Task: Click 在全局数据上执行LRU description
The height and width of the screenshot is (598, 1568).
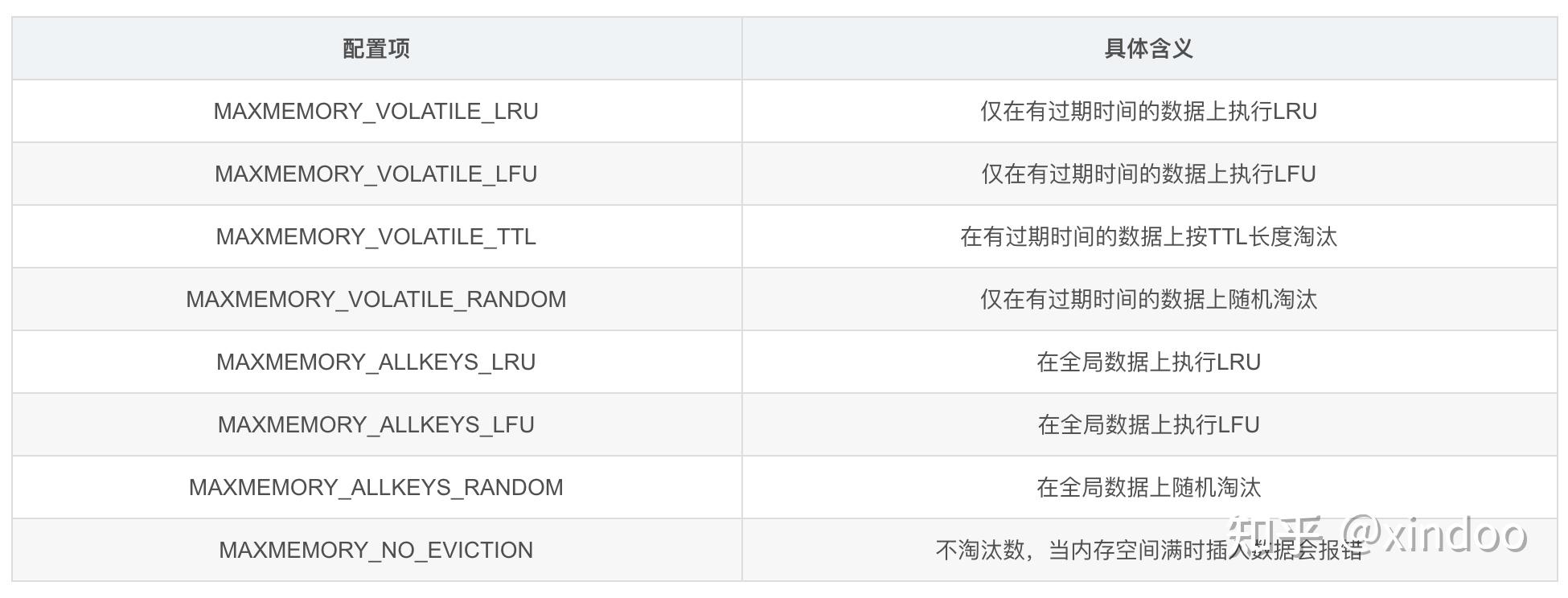Action: pyautogui.click(x=1148, y=362)
